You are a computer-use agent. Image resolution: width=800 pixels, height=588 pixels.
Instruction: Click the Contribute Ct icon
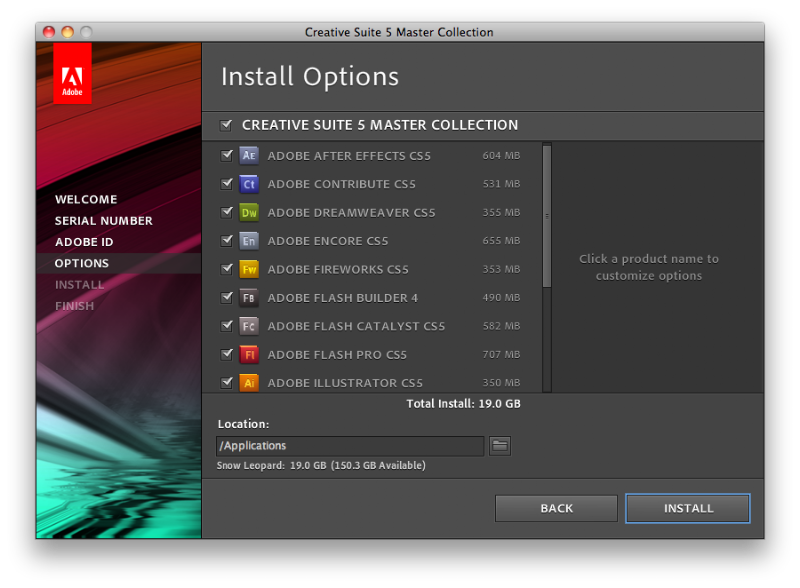click(249, 184)
